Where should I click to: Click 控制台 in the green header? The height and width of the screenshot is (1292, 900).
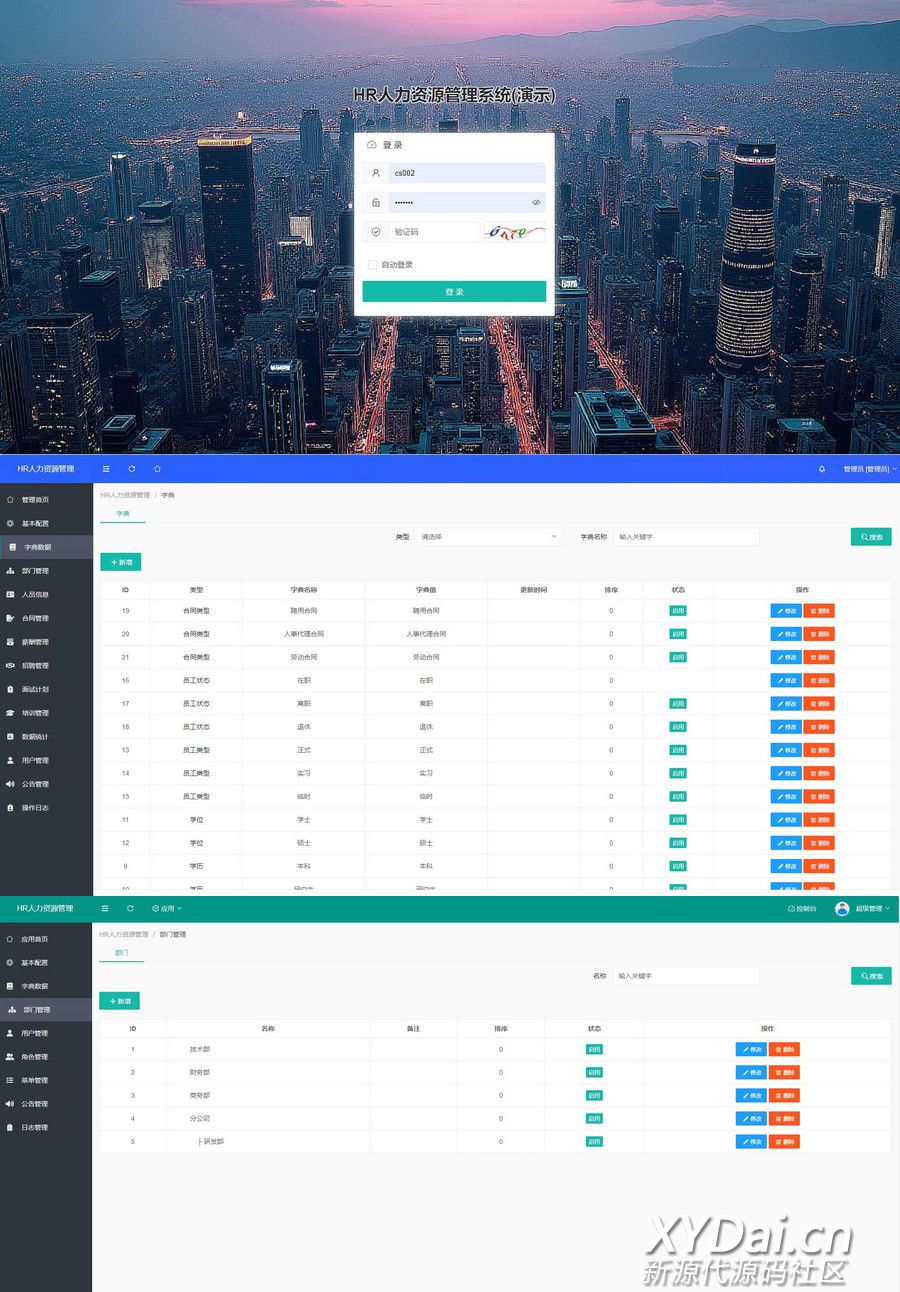[802, 908]
